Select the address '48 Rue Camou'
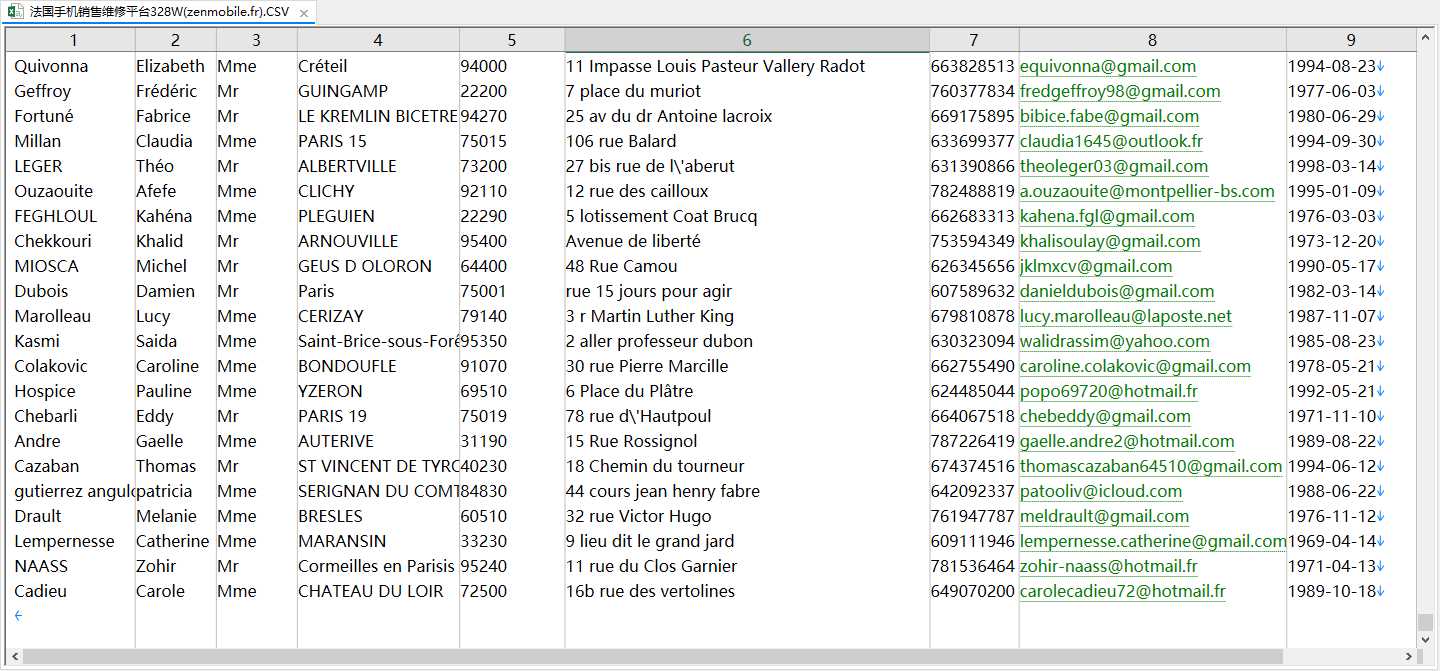 click(x=622, y=266)
